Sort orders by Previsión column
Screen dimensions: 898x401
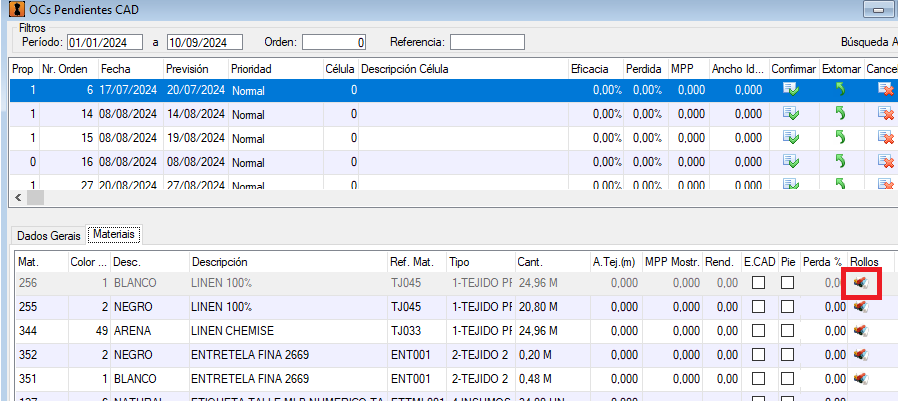196,69
